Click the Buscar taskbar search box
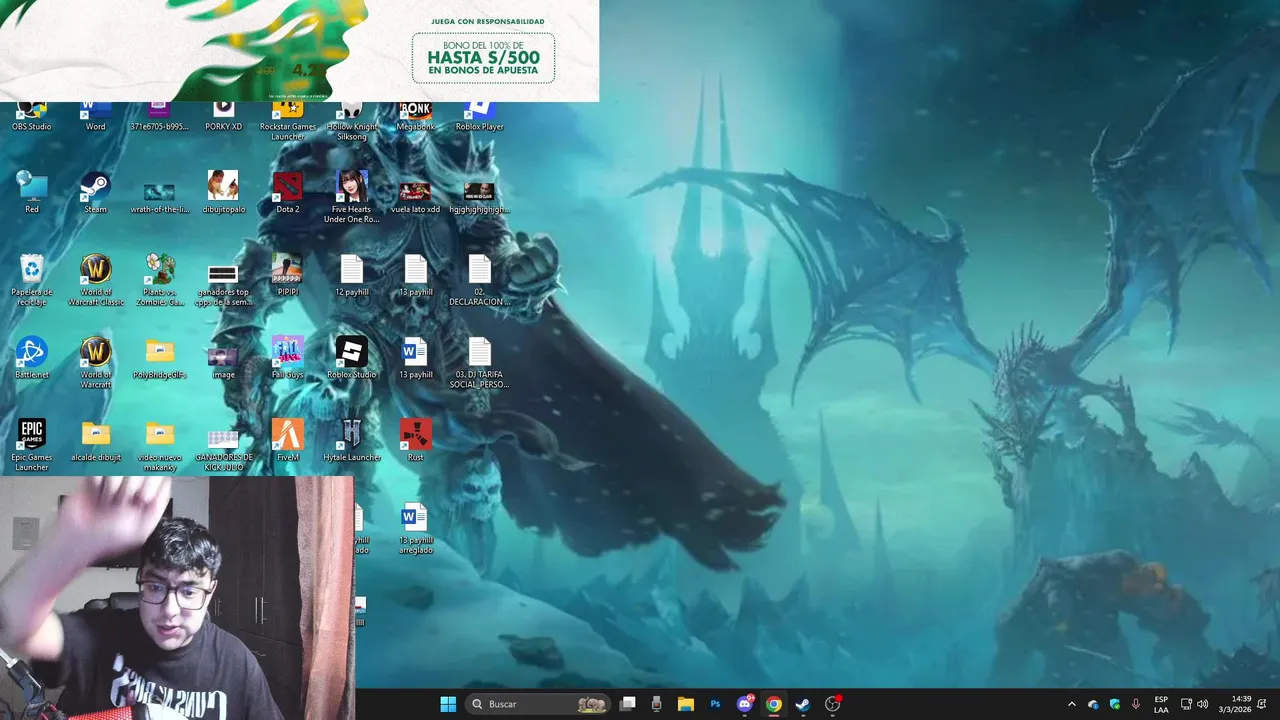Viewport: 1280px width, 720px height. [540, 704]
